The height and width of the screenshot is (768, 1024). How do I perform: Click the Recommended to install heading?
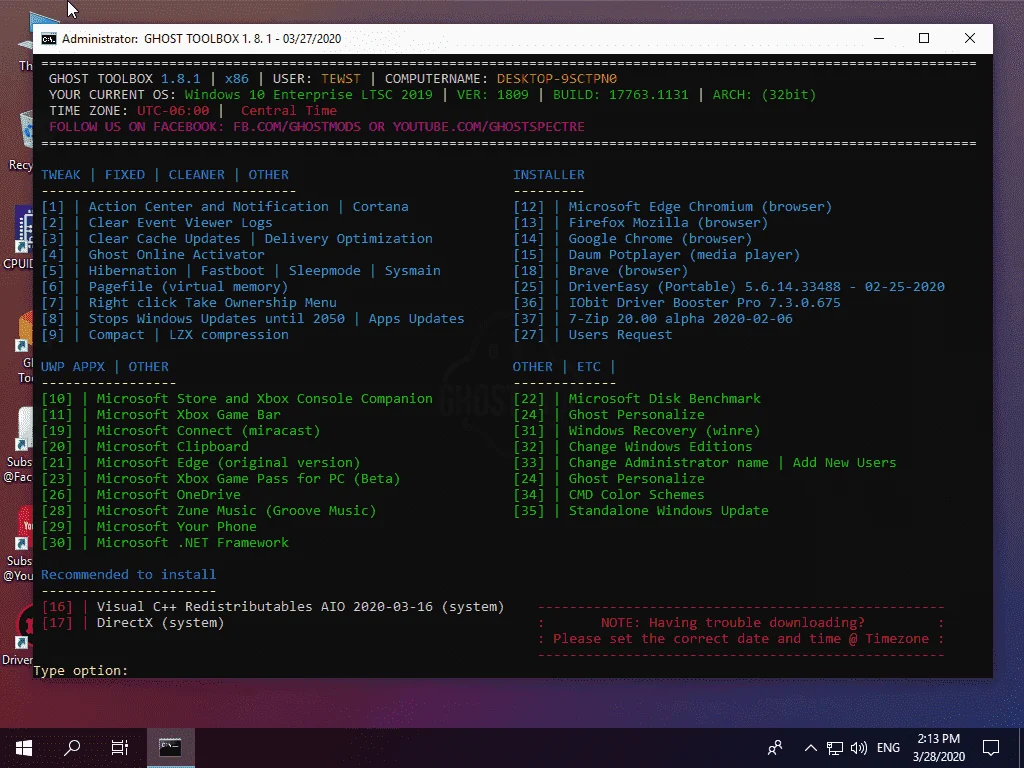pos(129,575)
